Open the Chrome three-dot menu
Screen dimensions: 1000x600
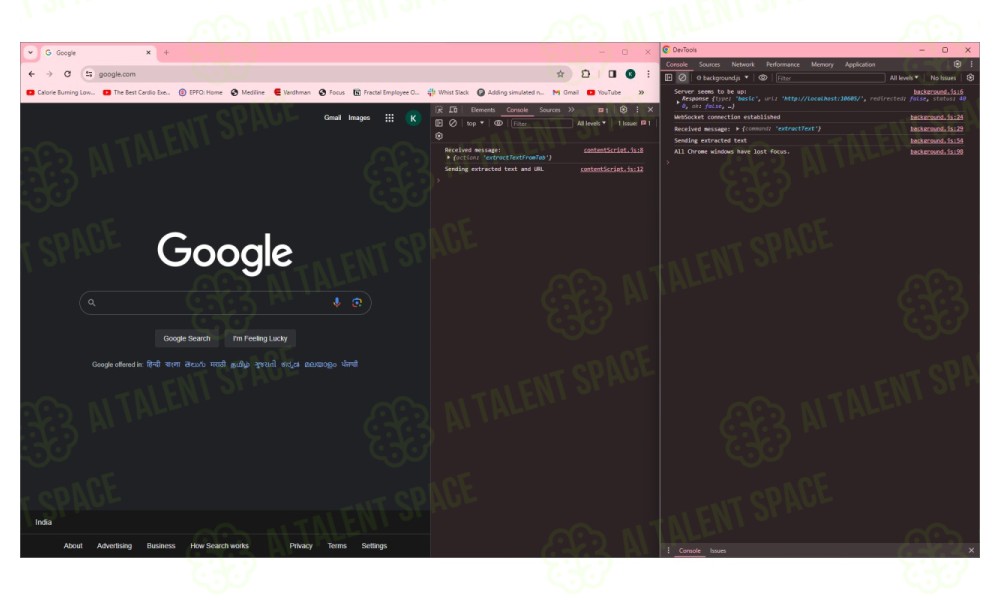click(648, 74)
